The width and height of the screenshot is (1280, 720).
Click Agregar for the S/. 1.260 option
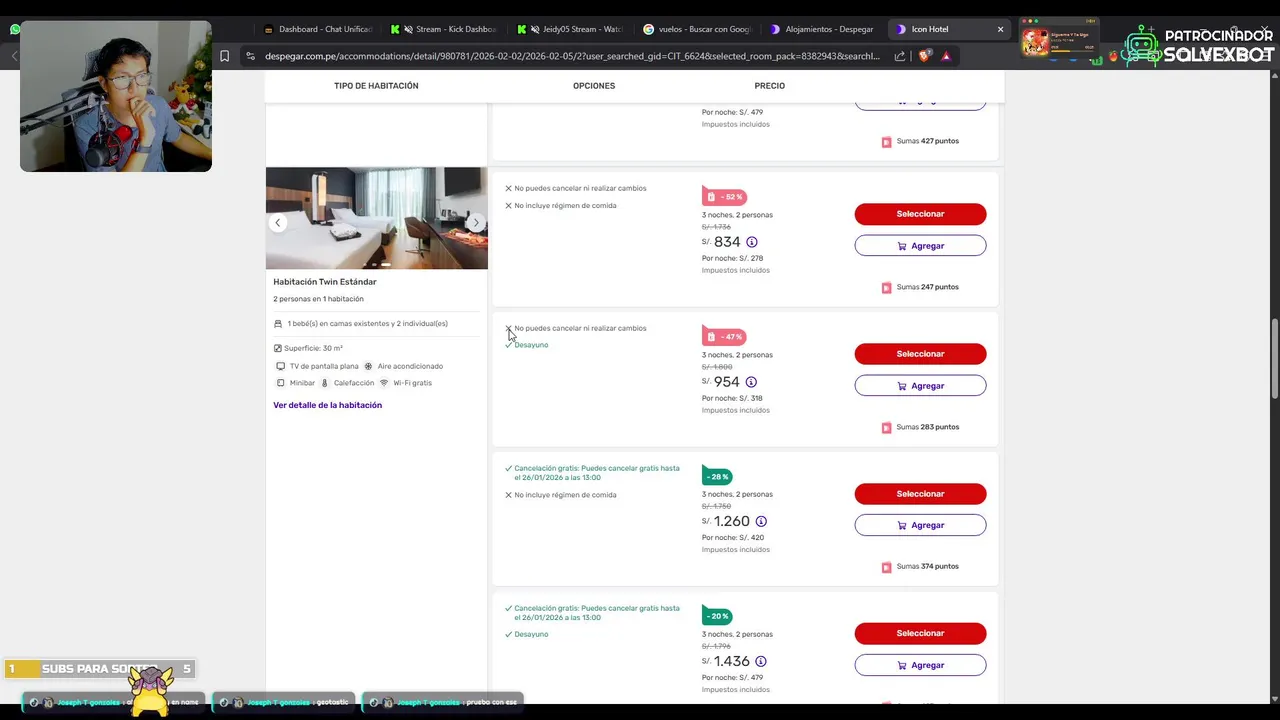tap(920, 525)
